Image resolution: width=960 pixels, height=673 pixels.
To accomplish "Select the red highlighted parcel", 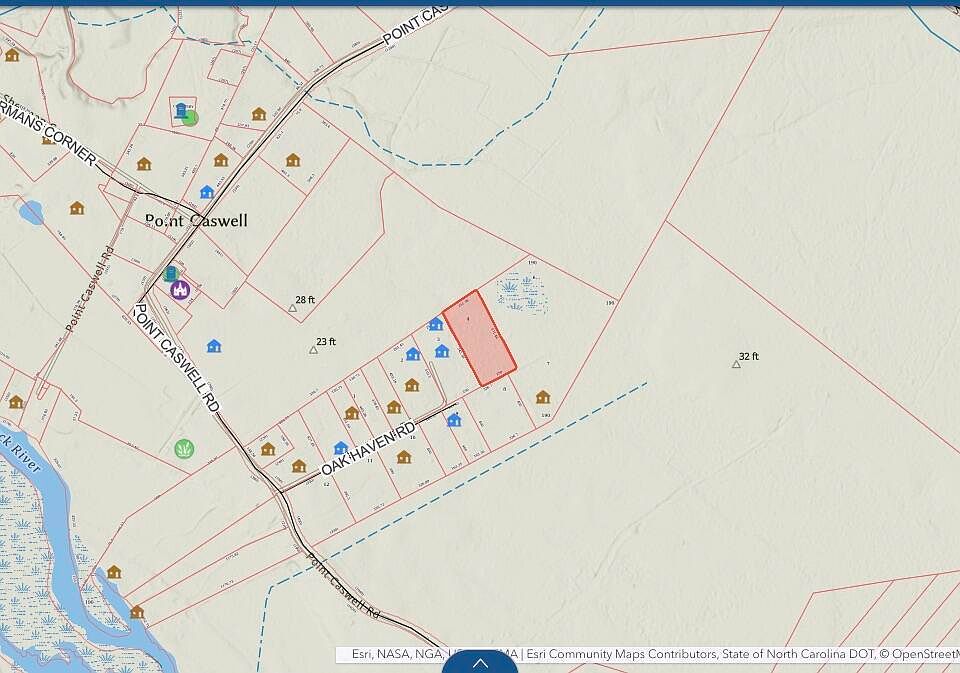I will click(x=480, y=338).
